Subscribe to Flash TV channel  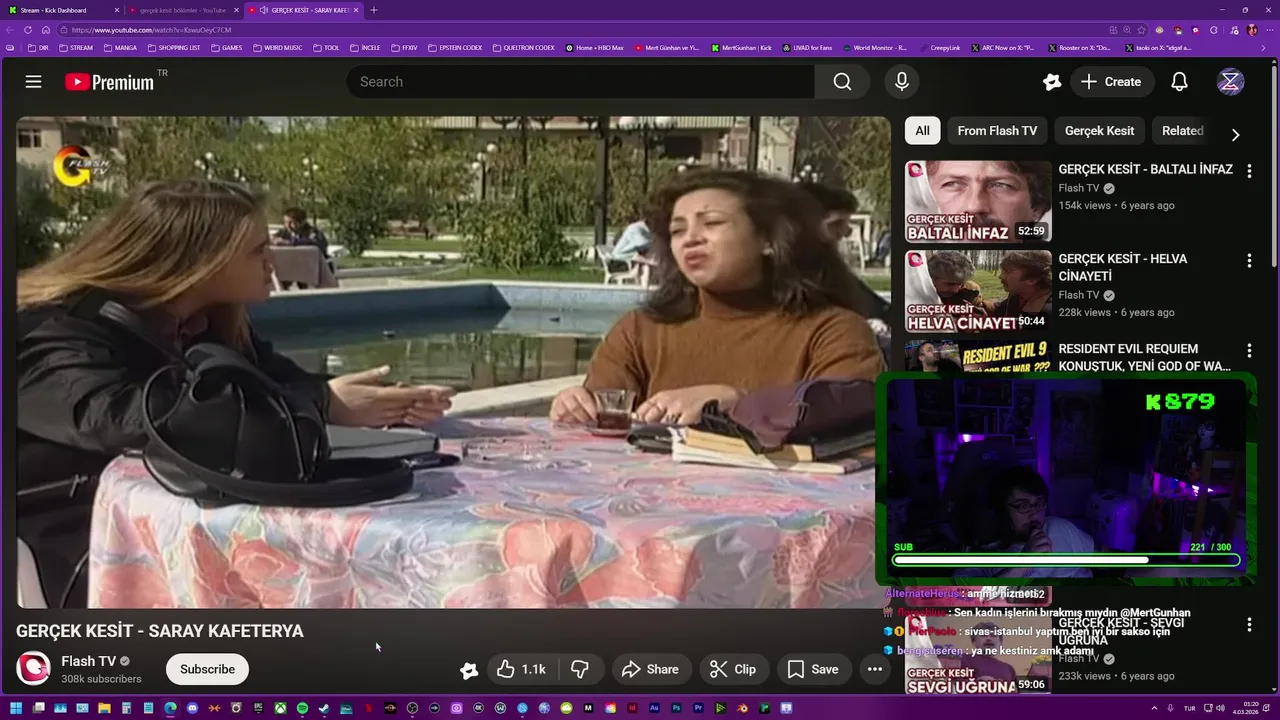click(x=207, y=669)
